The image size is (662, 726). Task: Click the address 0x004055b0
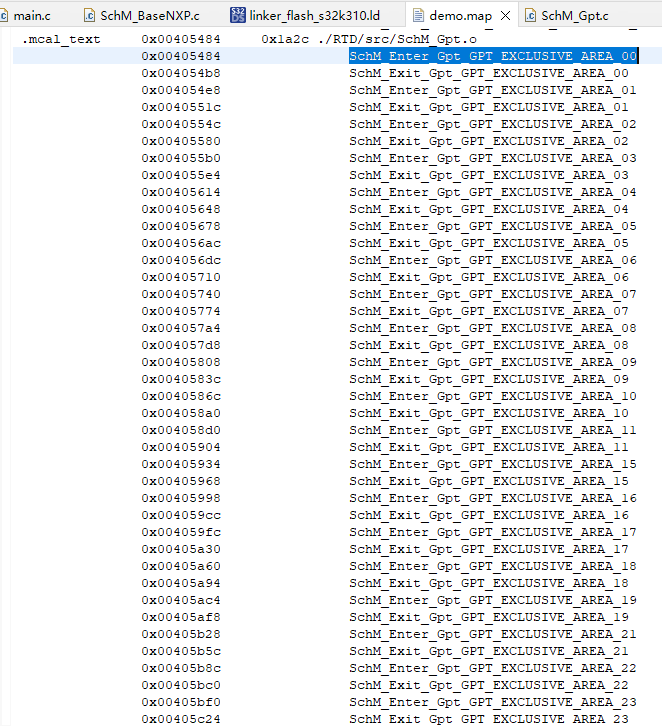(181, 158)
